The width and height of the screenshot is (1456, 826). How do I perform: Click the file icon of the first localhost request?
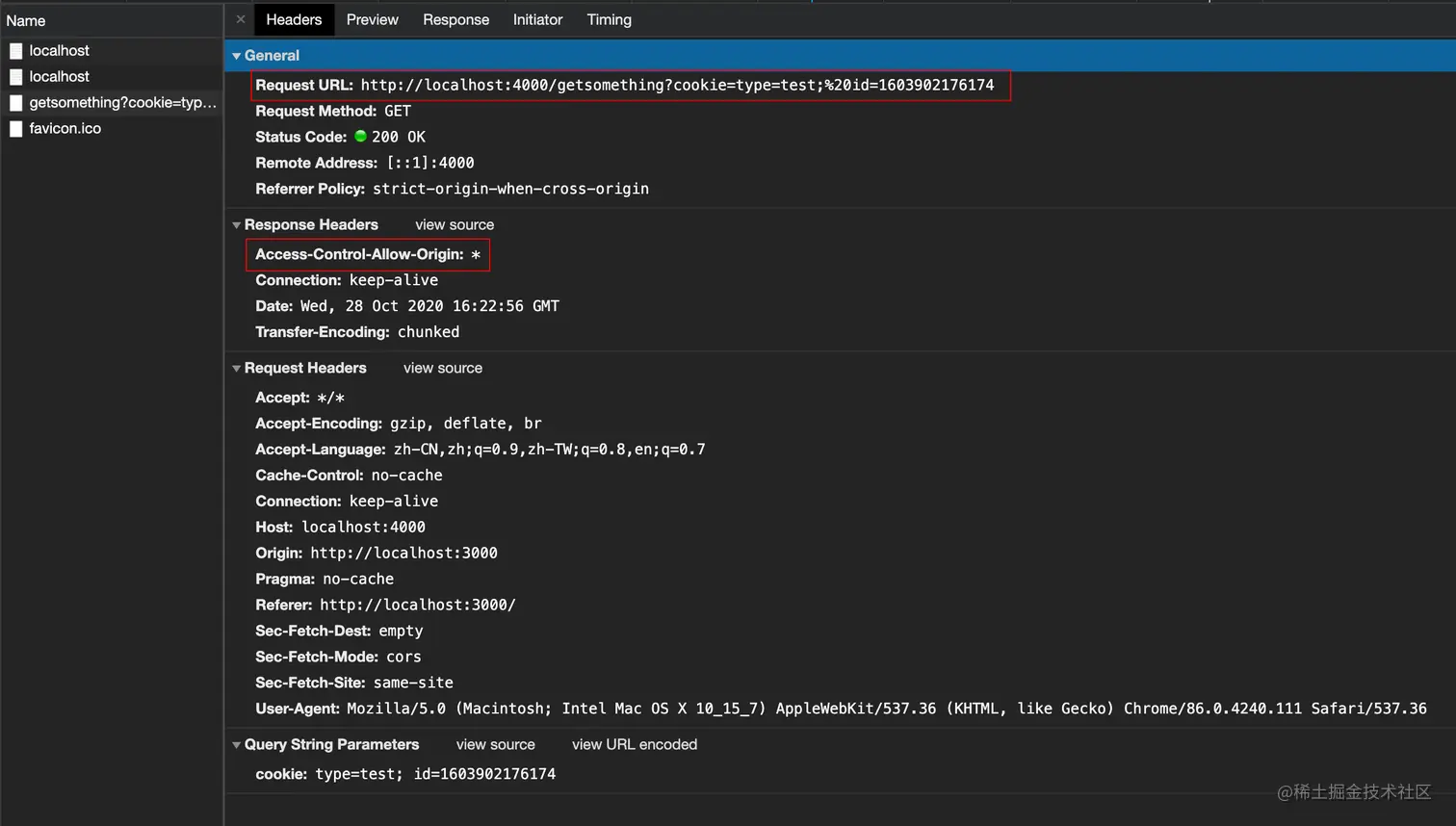(16, 51)
